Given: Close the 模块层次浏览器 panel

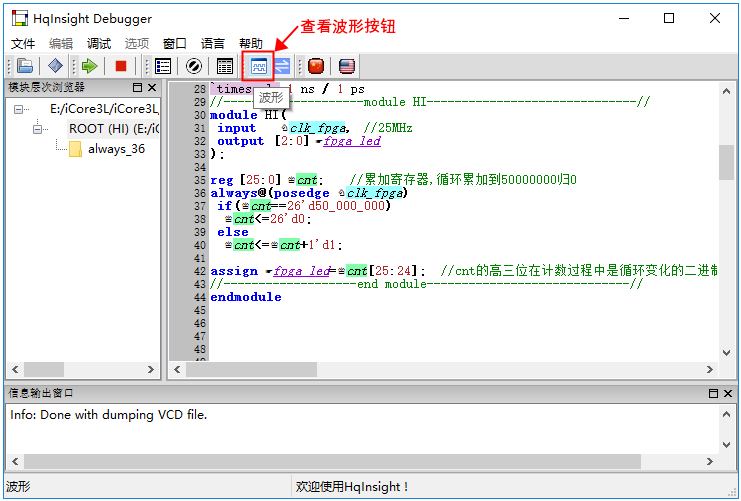Looking at the screenshot, I should coord(152,88).
